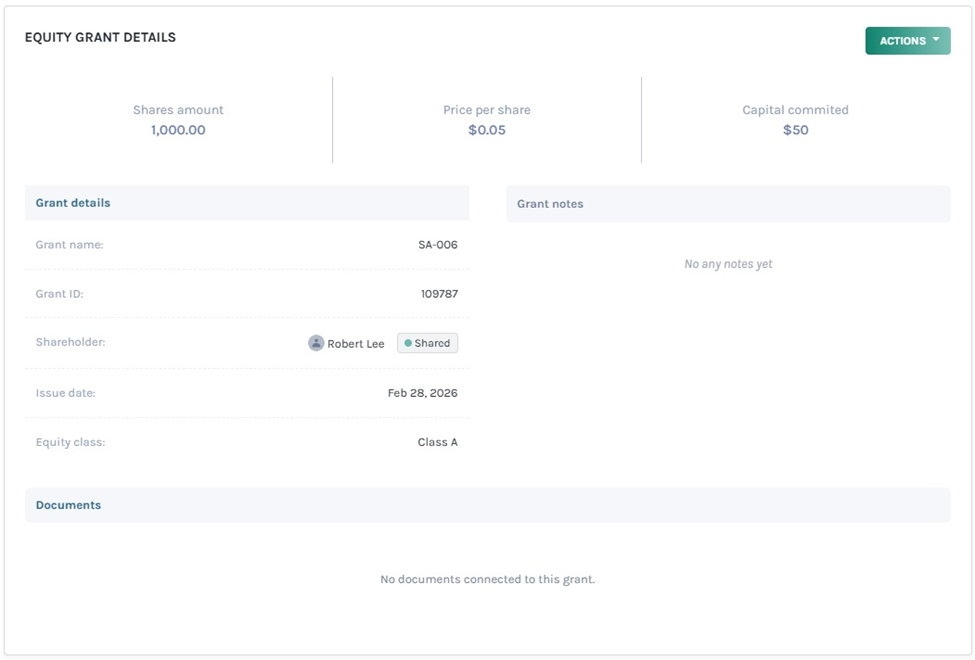Image resolution: width=975 pixels, height=660 pixels.
Task: Select the Shared status badge next to Robert Lee
Action: click(427, 343)
